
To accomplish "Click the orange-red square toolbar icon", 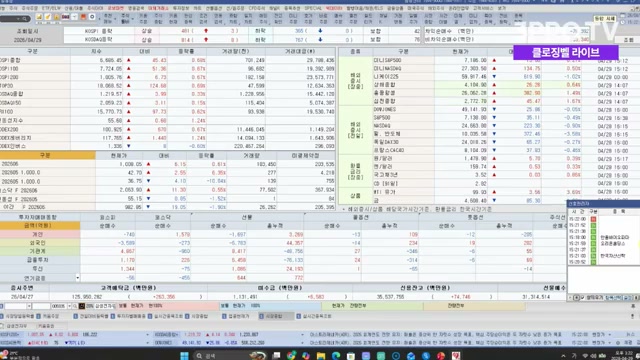I will tap(83, 17).
